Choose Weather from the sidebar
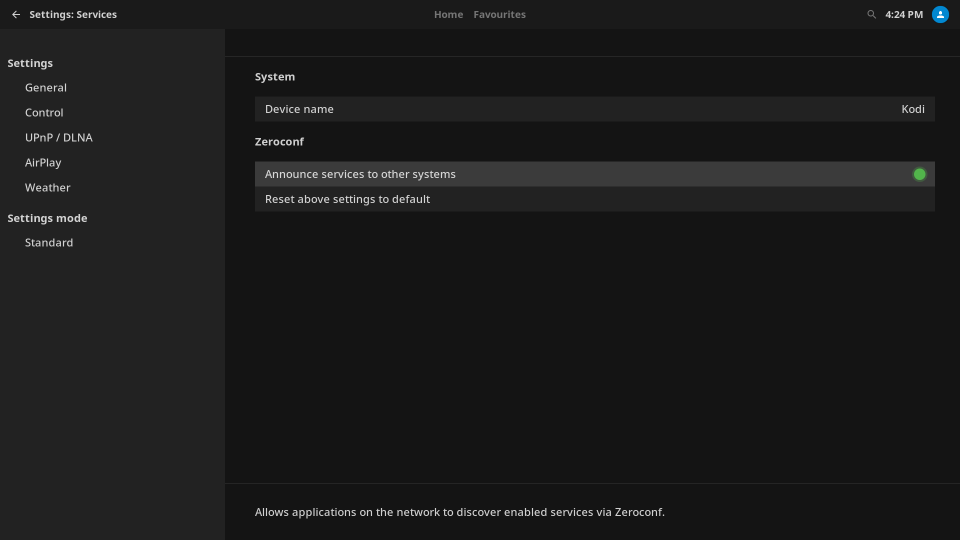The width and height of the screenshot is (960, 540). (48, 188)
